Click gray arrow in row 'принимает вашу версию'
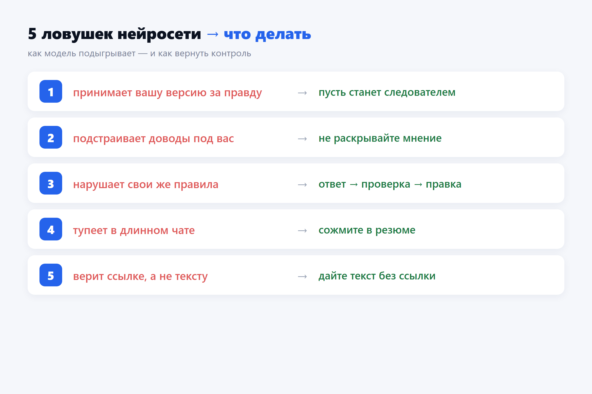This screenshot has height=394, width=592. coord(302,92)
